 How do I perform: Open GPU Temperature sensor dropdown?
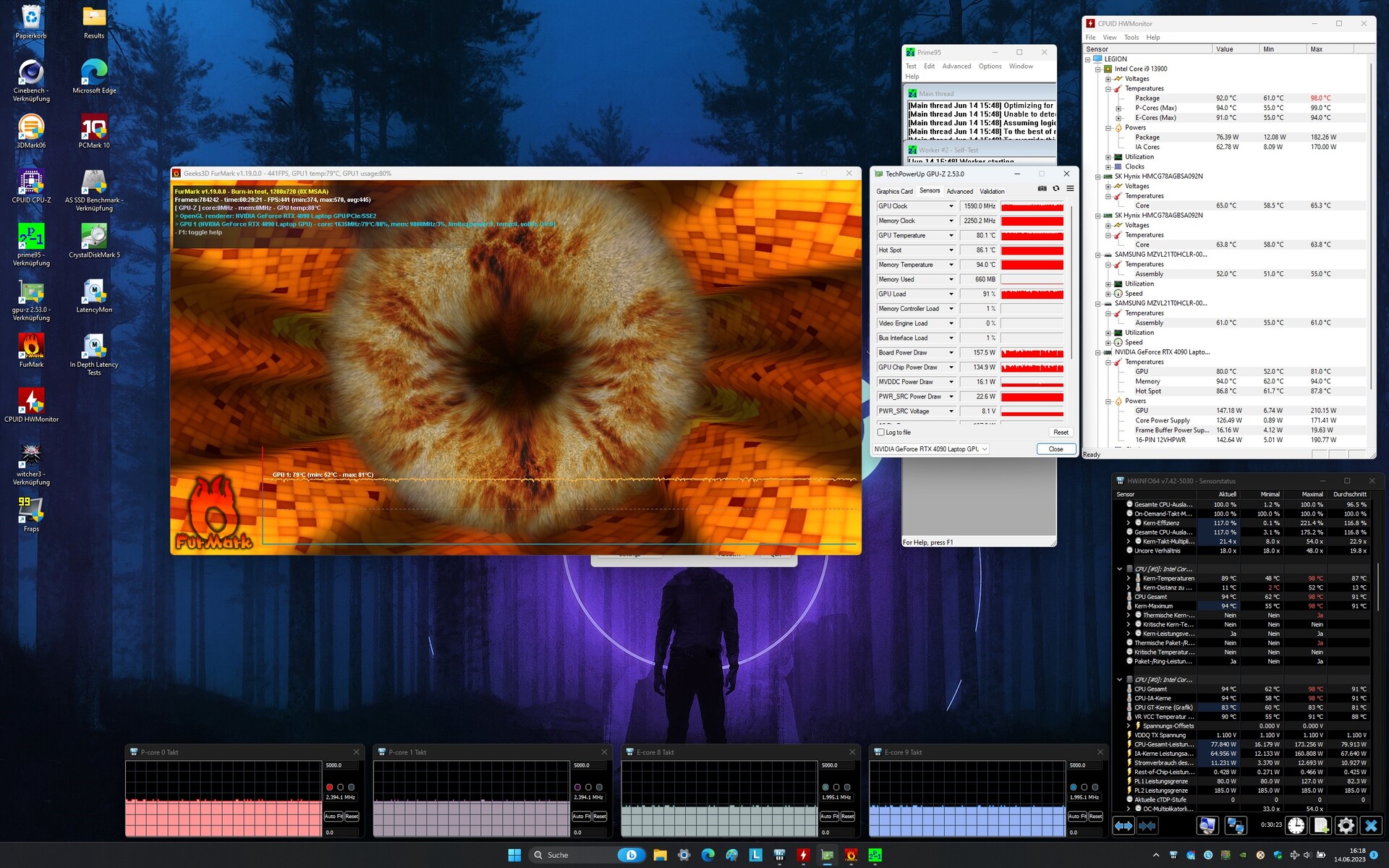(x=951, y=236)
